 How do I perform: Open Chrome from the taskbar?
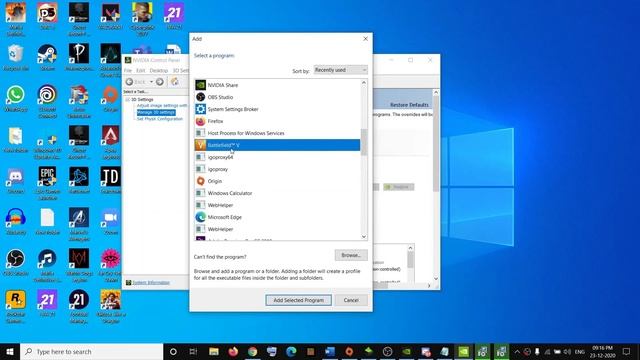(x=252, y=351)
